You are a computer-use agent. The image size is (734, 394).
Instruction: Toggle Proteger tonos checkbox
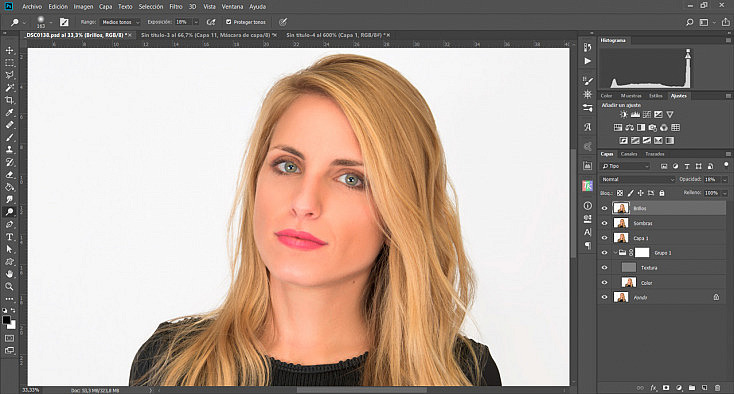(228, 22)
